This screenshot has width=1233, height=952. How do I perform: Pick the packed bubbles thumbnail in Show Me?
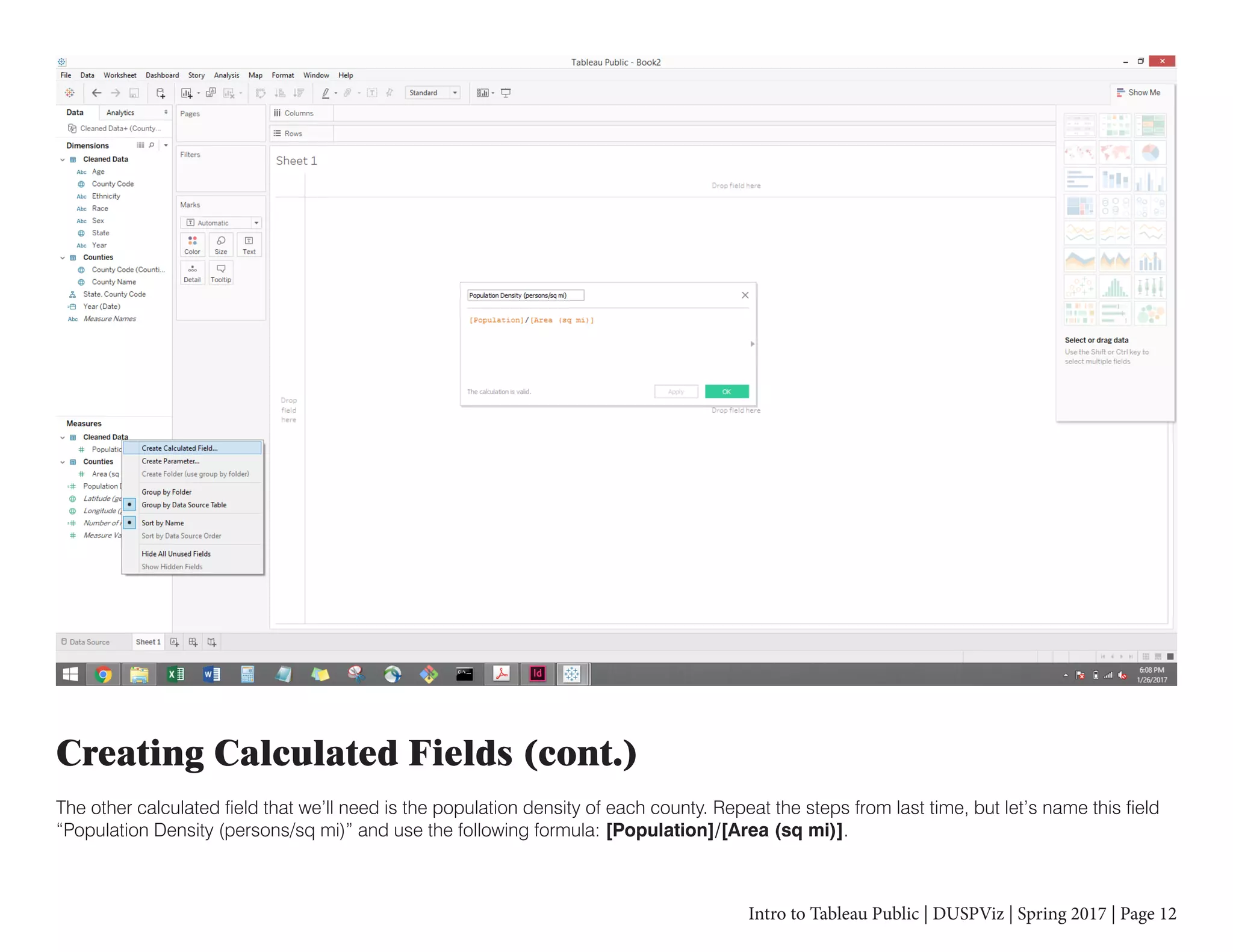[x=1150, y=314]
